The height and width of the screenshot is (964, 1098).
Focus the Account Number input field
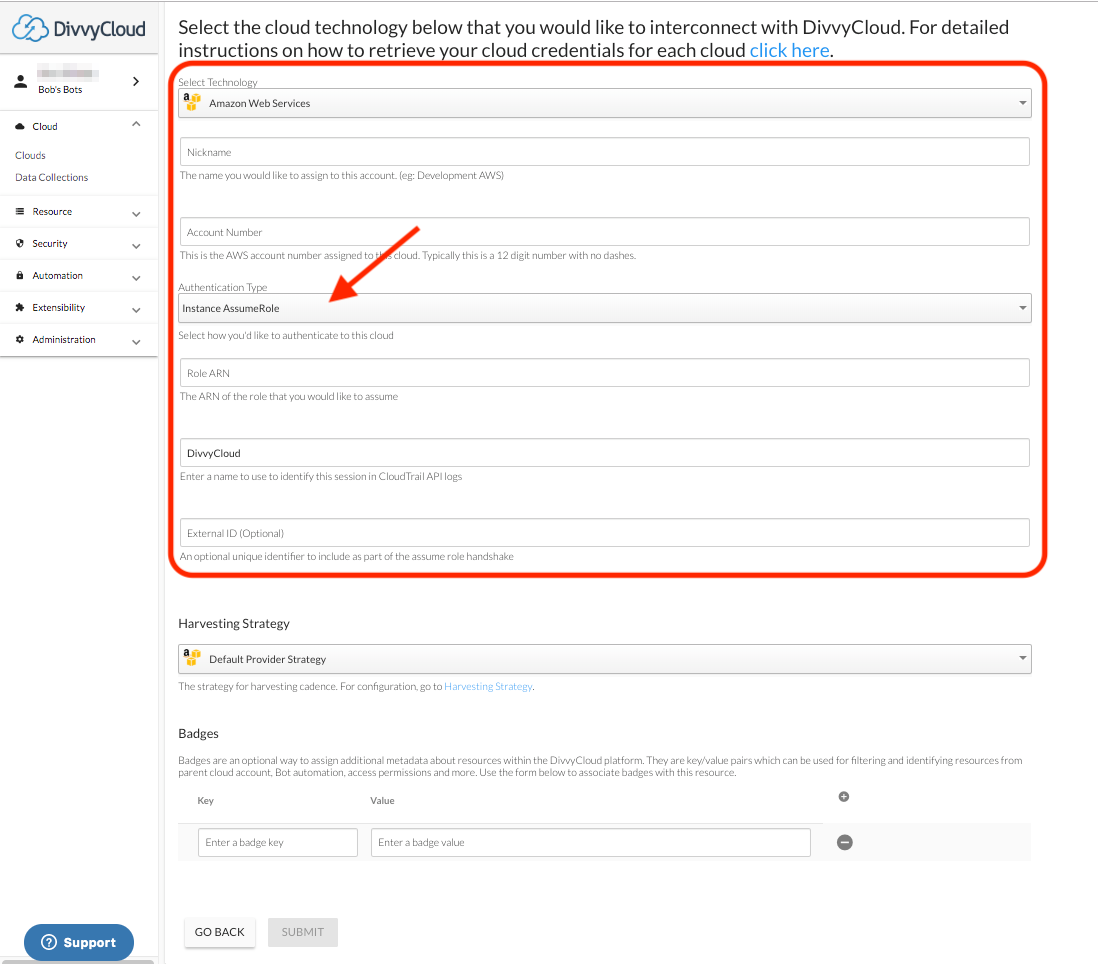click(x=604, y=232)
